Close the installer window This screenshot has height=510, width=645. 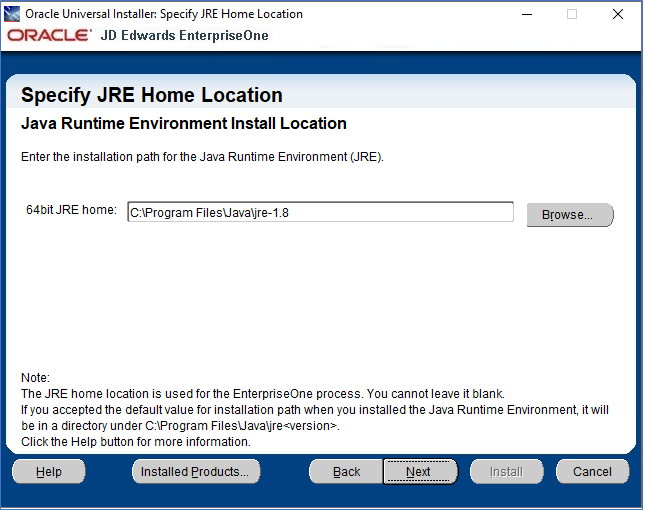click(617, 14)
